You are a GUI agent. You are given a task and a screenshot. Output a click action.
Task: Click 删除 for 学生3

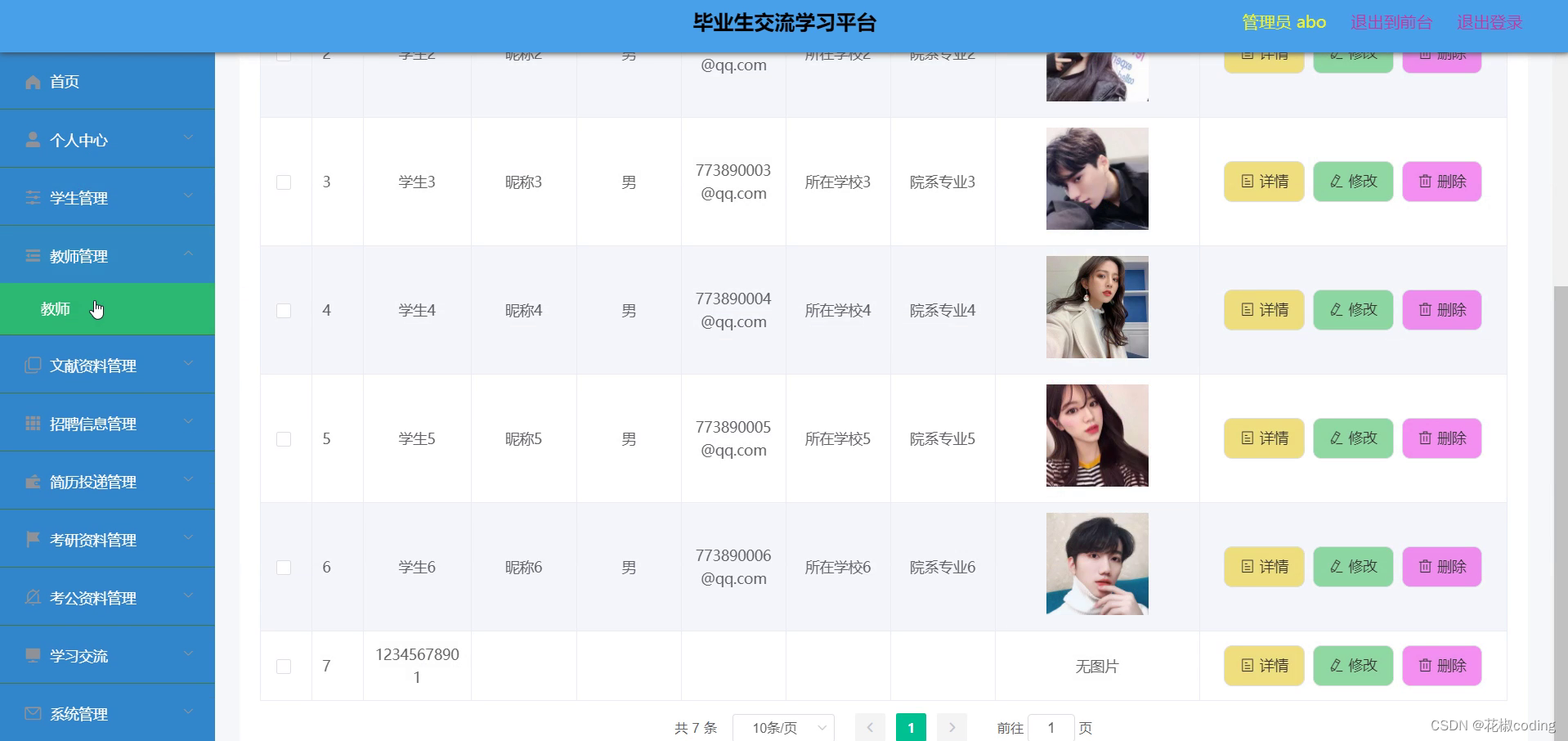[x=1442, y=182]
